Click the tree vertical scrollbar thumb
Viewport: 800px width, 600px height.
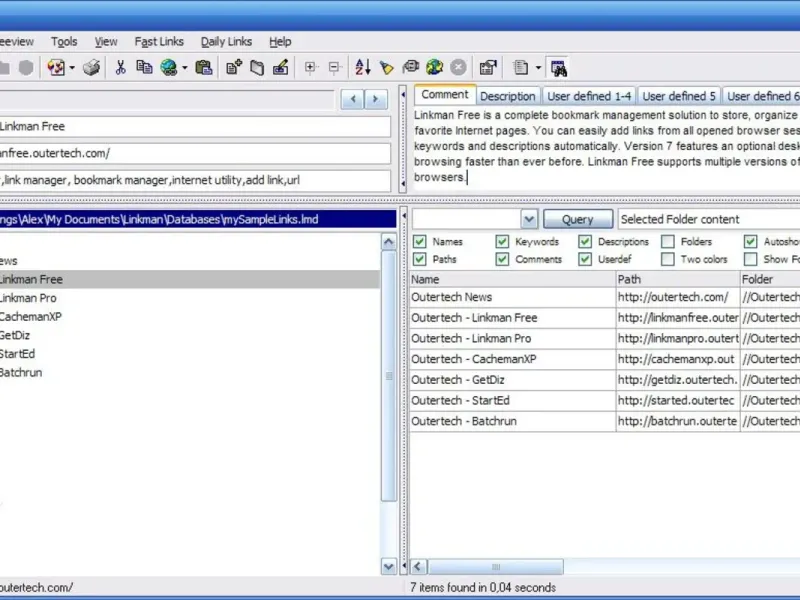pos(389,376)
